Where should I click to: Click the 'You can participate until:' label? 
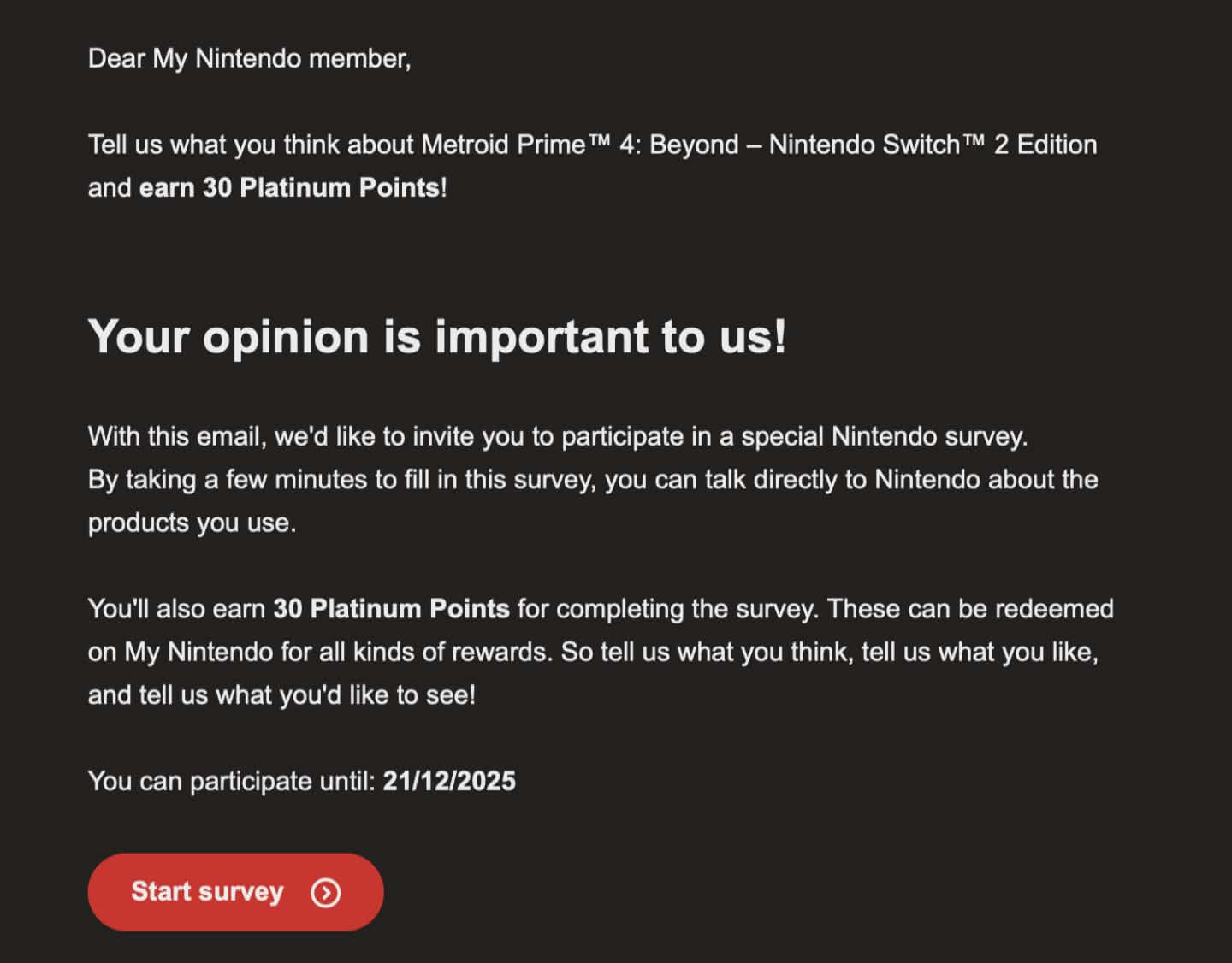231,781
